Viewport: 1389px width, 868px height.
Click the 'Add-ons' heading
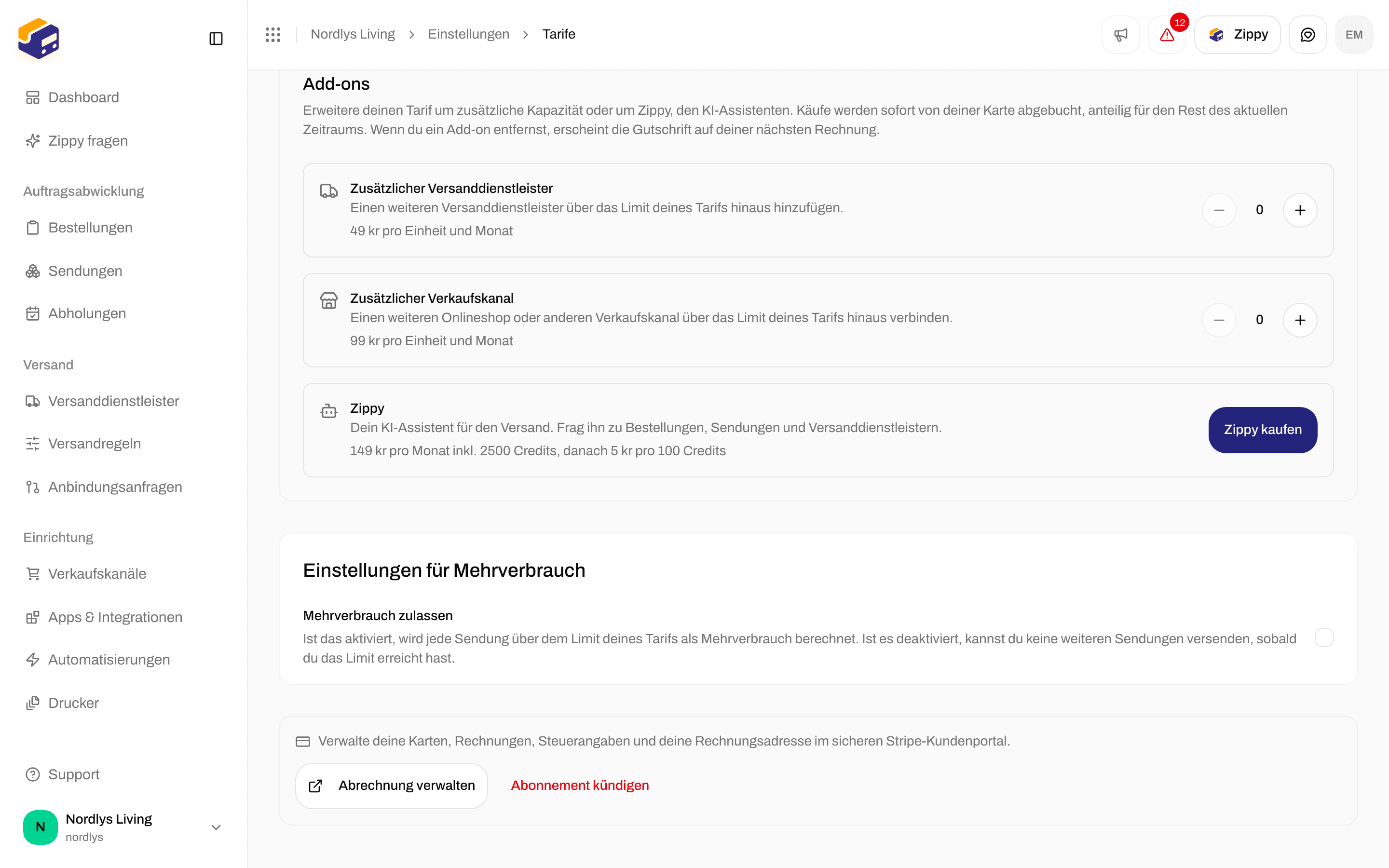[x=336, y=84]
